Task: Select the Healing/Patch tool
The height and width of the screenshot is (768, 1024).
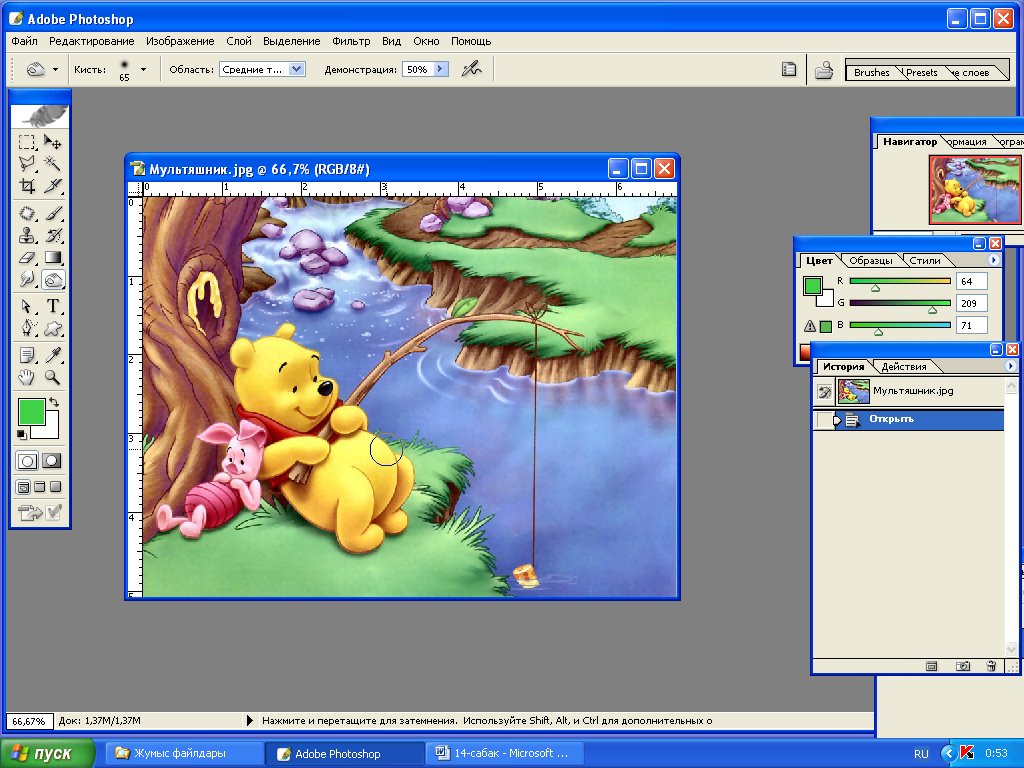Action: click(x=27, y=214)
